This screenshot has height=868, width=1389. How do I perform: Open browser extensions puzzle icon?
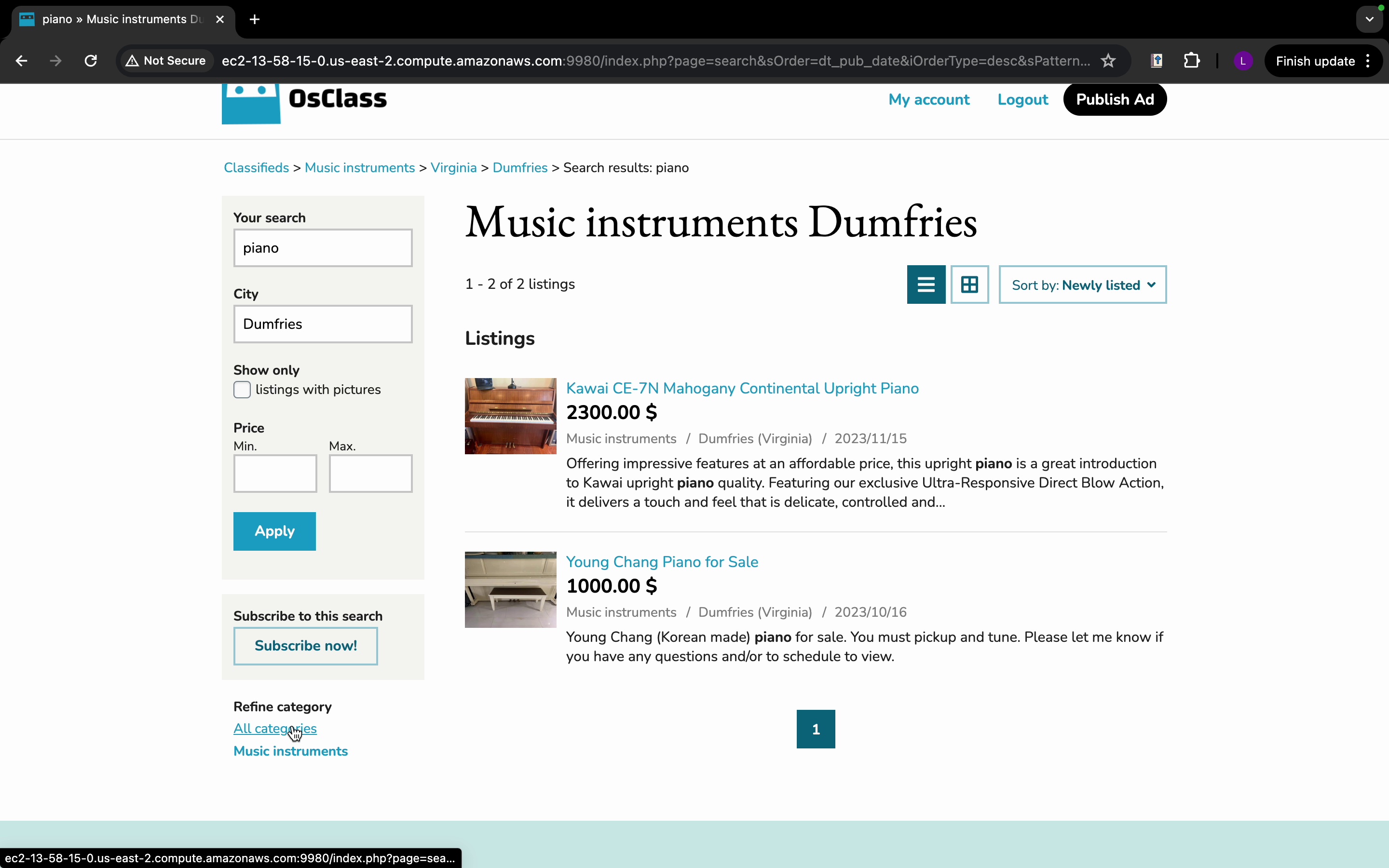click(1192, 61)
